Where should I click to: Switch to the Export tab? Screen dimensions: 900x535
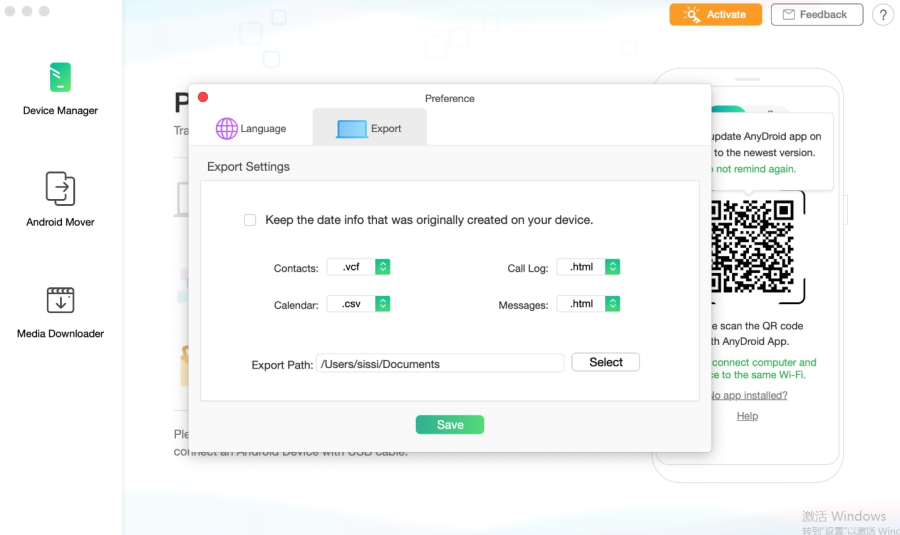click(x=370, y=127)
